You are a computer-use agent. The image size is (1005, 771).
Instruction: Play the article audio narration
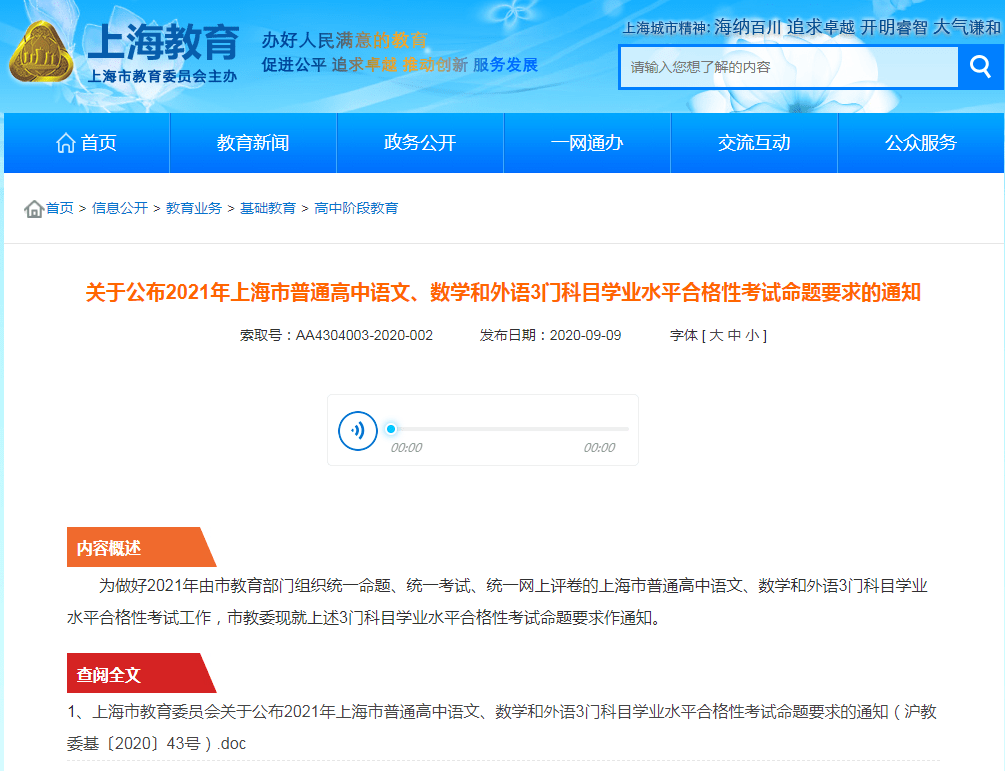358,430
